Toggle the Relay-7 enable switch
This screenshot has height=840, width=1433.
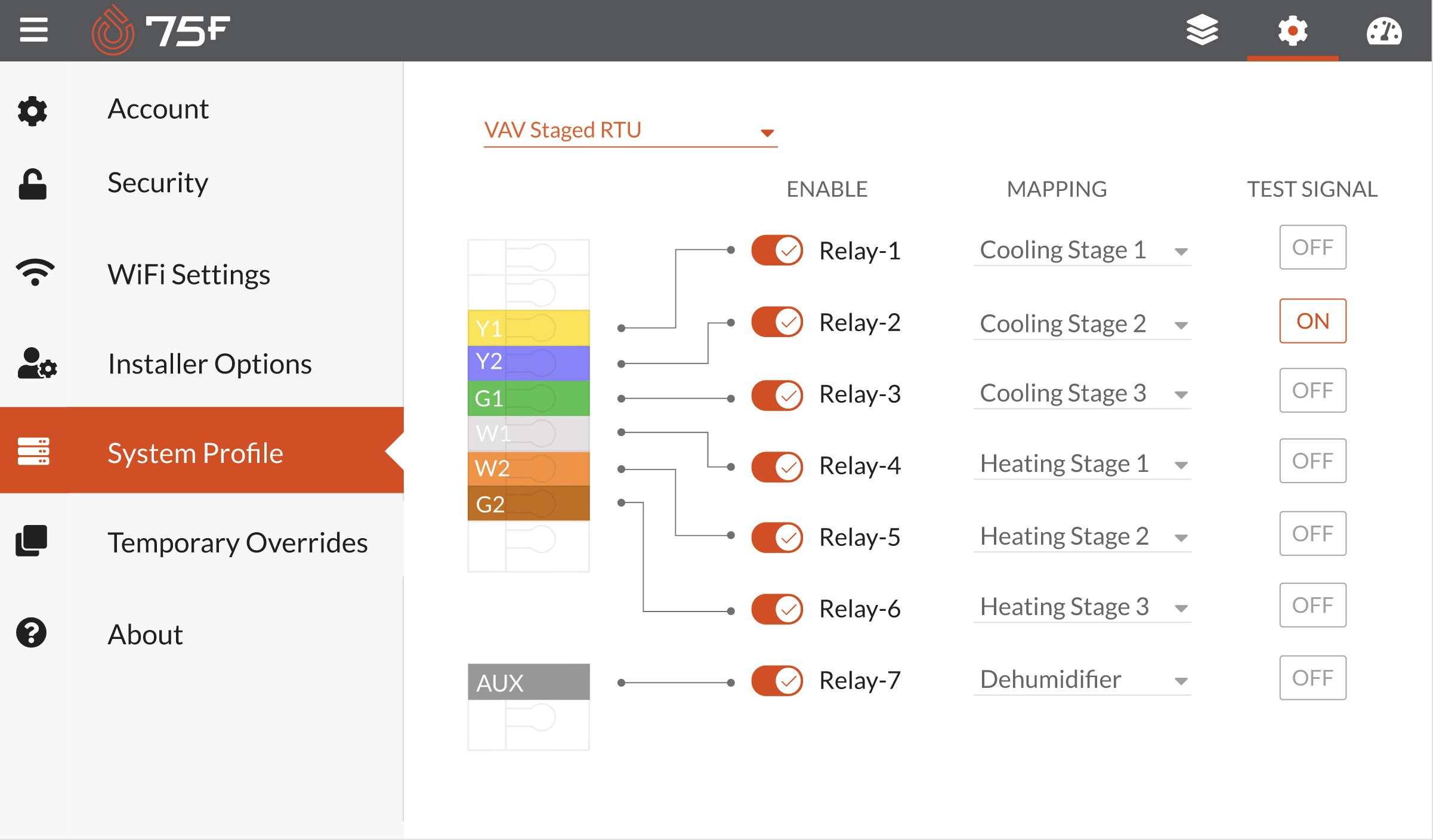click(777, 681)
